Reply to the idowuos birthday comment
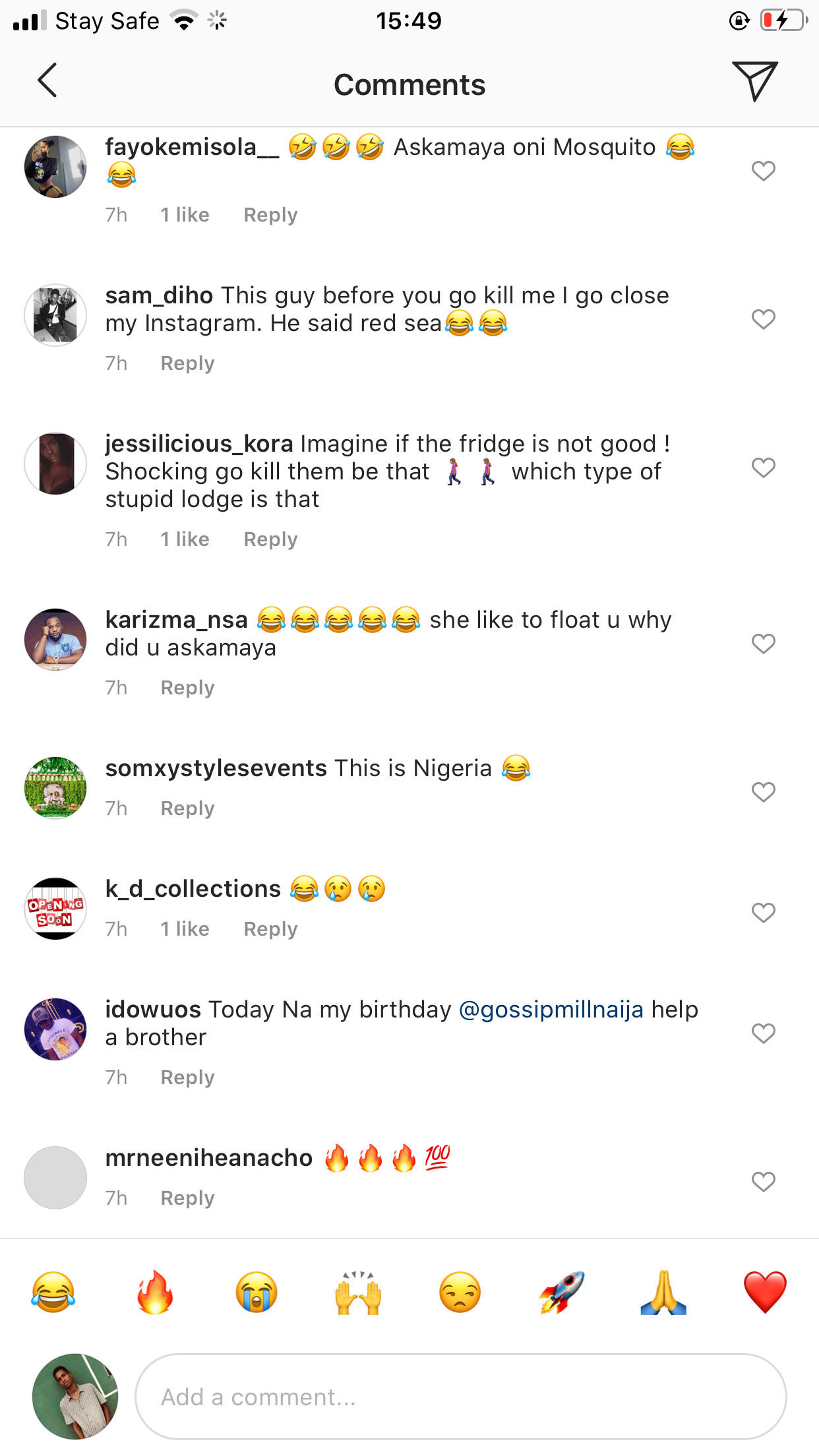Image resolution: width=819 pixels, height=1456 pixels. [x=187, y=1077]
